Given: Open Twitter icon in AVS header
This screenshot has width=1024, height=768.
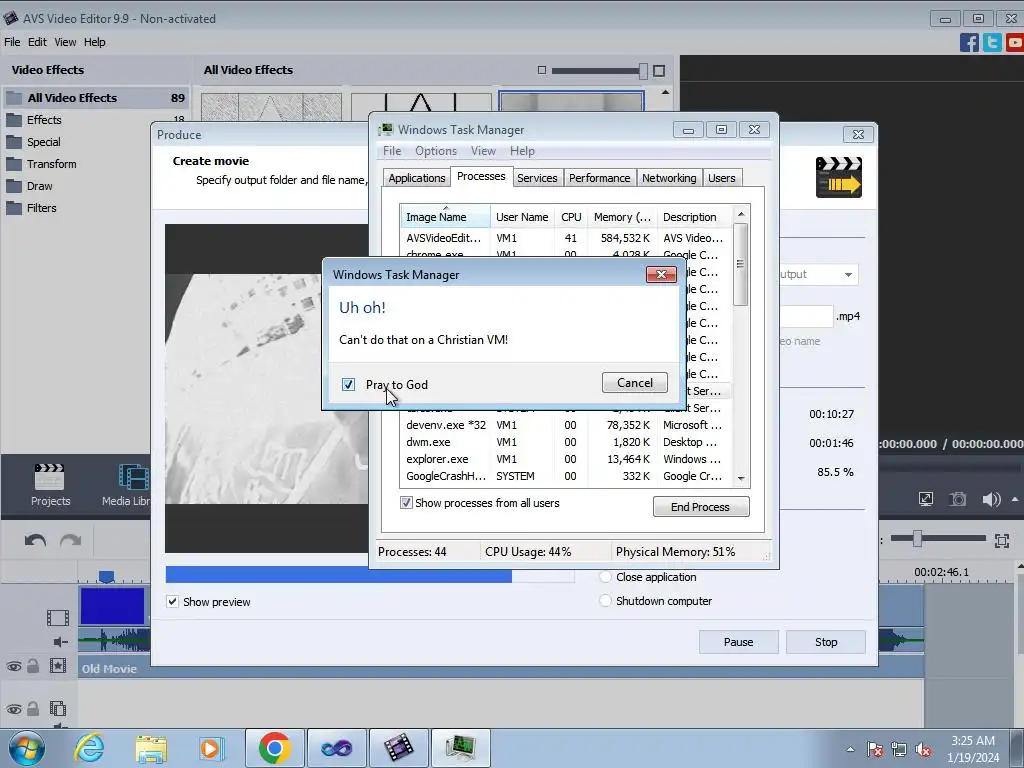Looking at the screenshot, I should (992, 42).
